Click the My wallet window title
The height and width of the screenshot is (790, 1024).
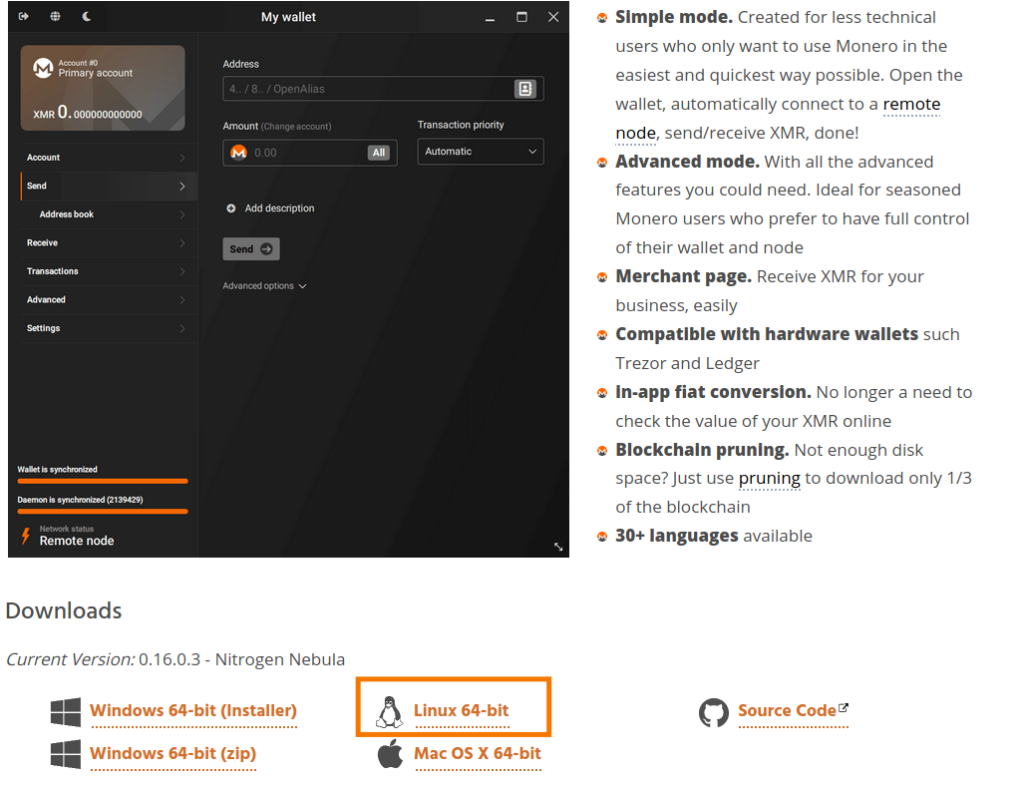point(288,17)
